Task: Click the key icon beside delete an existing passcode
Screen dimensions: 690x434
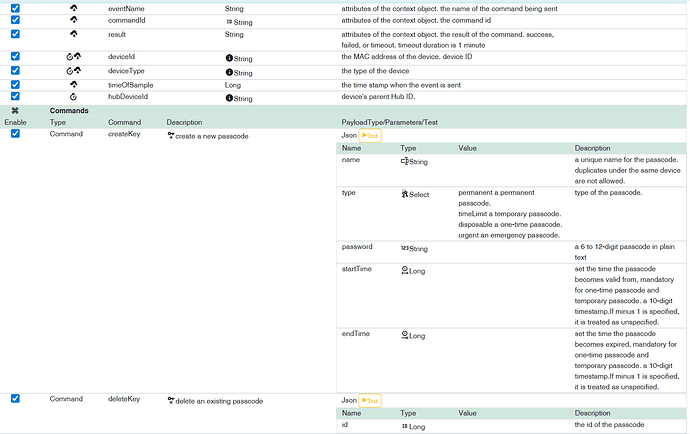Action: click(x=171, y=401)
